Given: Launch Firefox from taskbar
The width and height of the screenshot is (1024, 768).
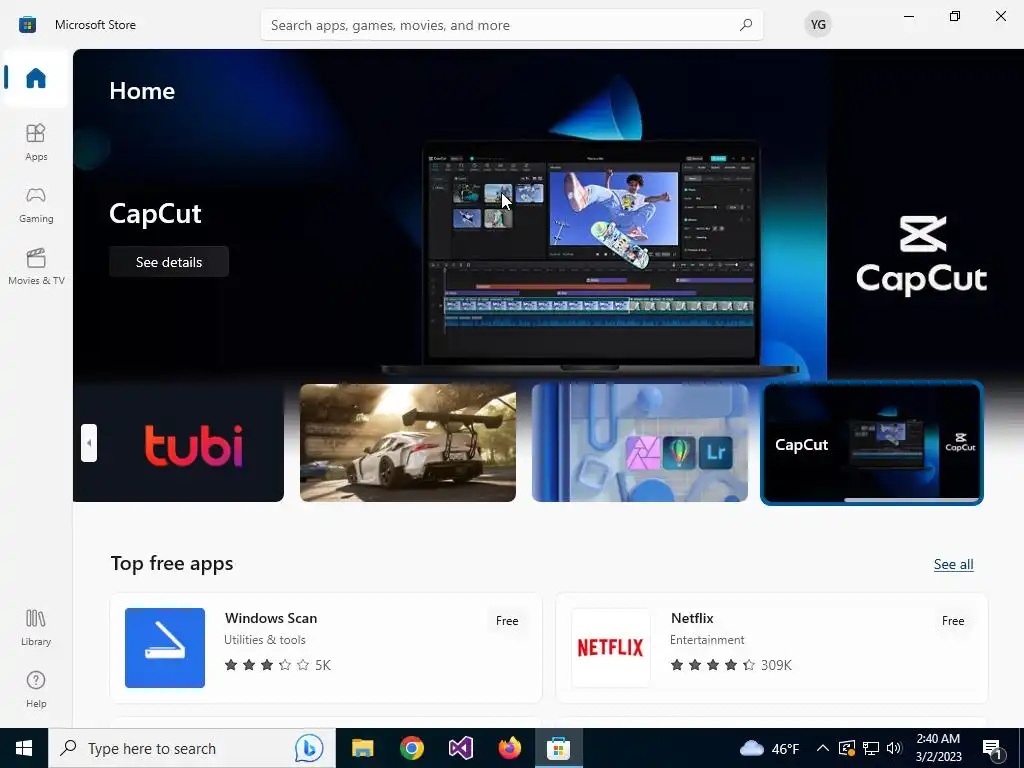Looking at the screenshot, I should [509, 748].
